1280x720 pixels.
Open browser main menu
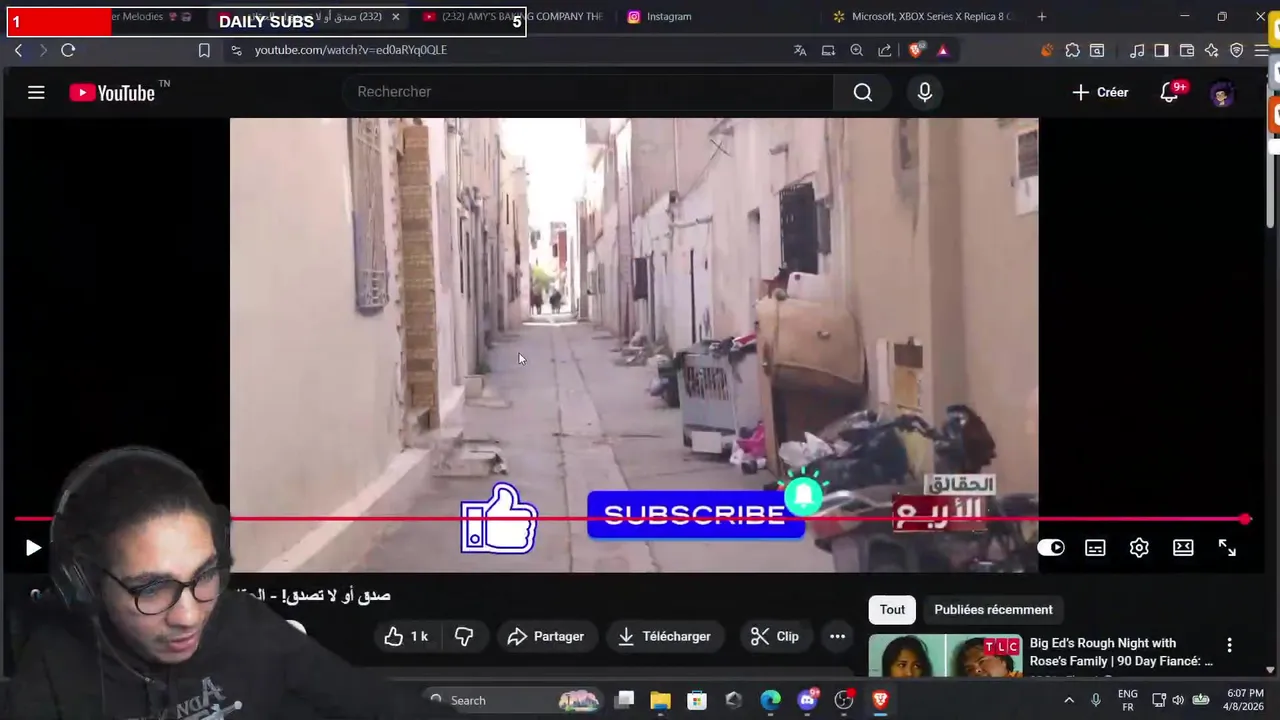(1262, 50)
